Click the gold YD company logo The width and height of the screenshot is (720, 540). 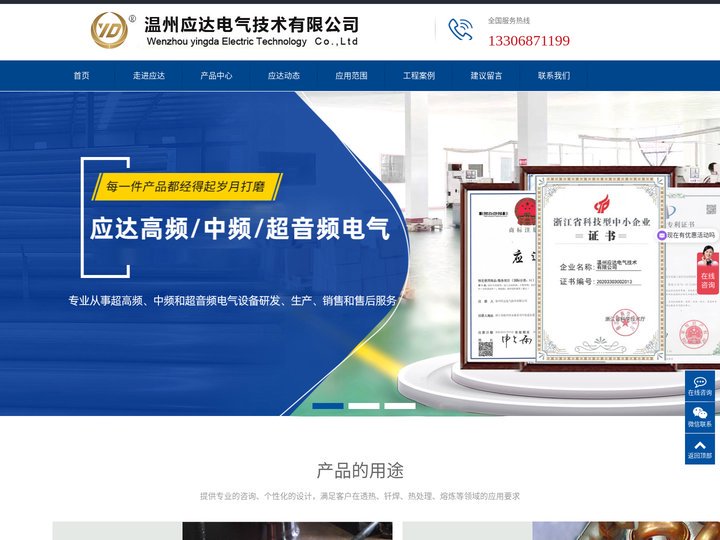[x=109, y=30]
